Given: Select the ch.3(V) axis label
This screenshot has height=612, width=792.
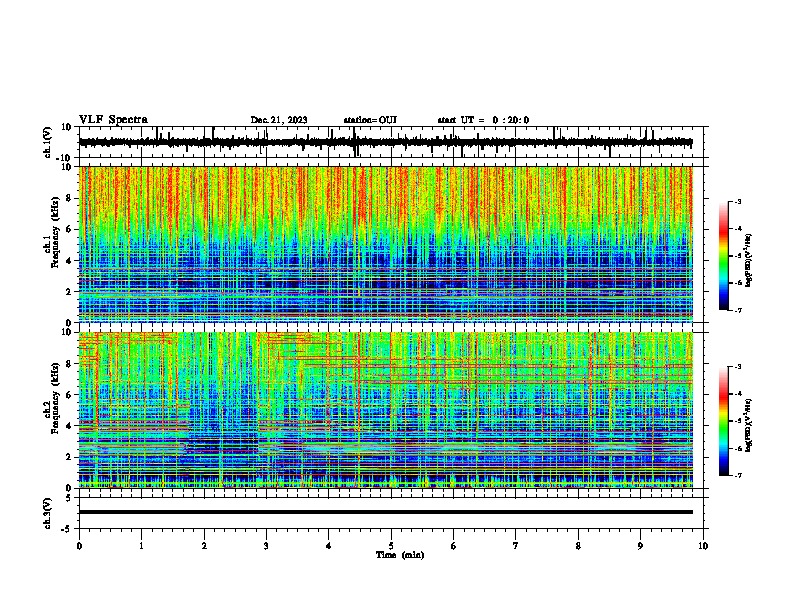Looking at the screenshot, I should (48, 513).
